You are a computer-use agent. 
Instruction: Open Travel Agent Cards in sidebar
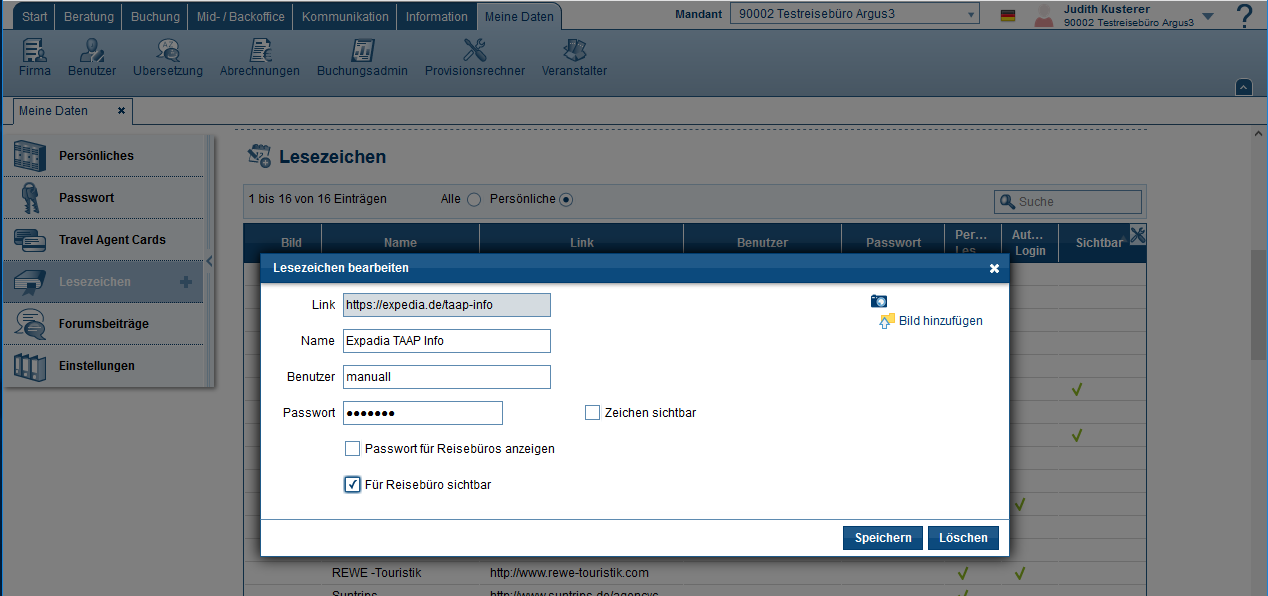[x=104, y=240]
